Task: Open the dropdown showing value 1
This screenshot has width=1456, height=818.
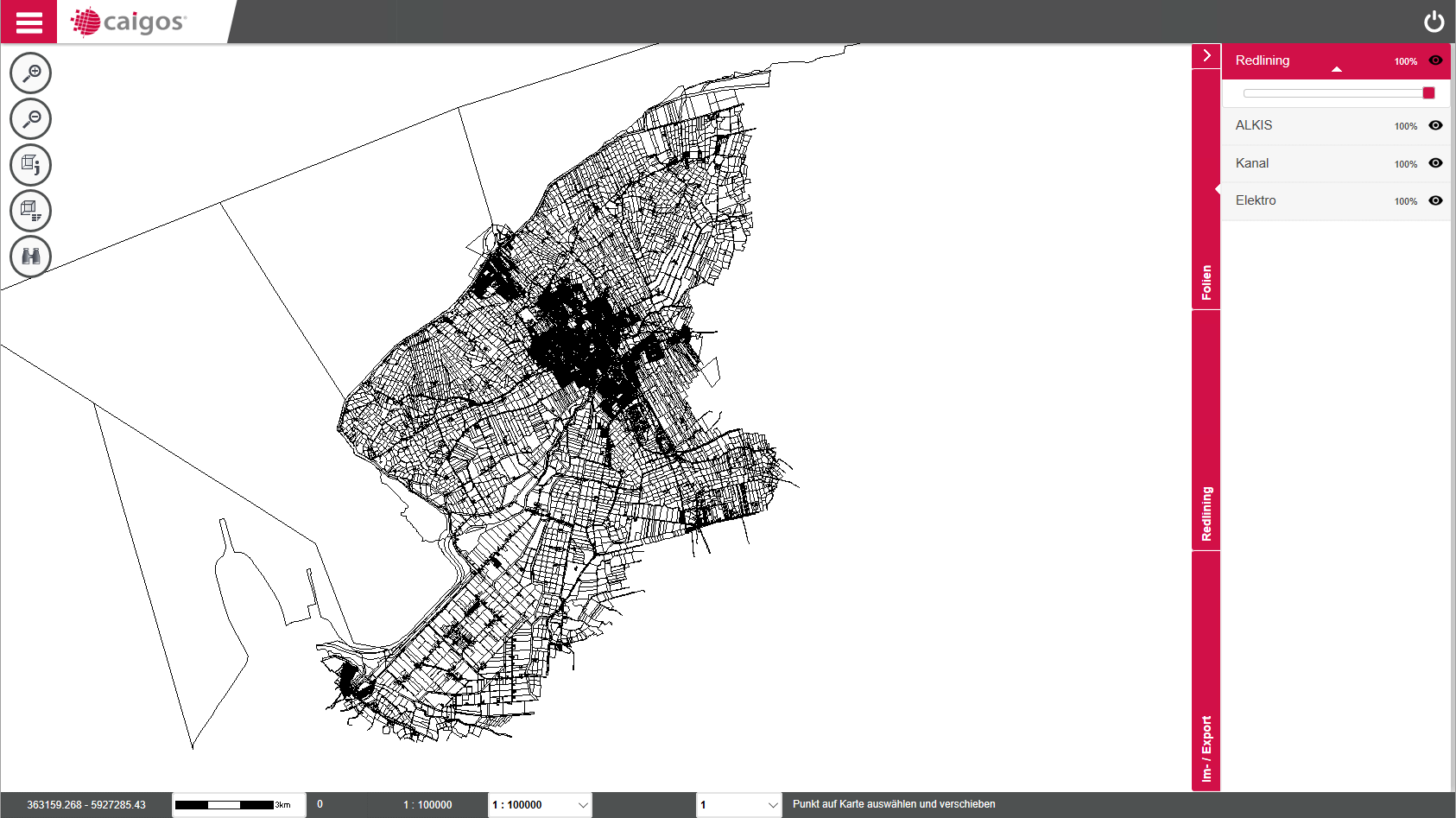Action: (738, 805)
